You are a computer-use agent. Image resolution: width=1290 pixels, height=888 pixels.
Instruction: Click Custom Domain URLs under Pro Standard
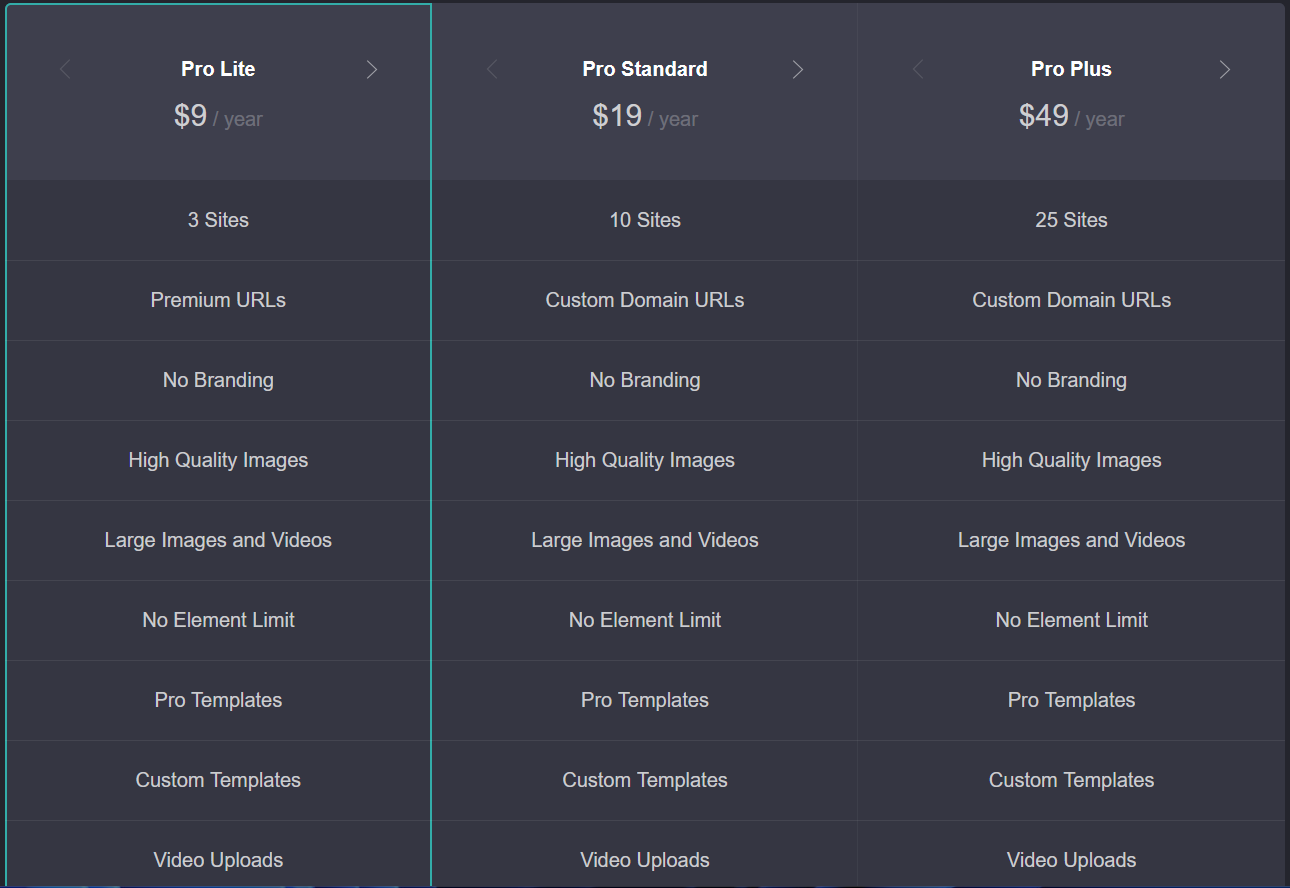[645, 300]
